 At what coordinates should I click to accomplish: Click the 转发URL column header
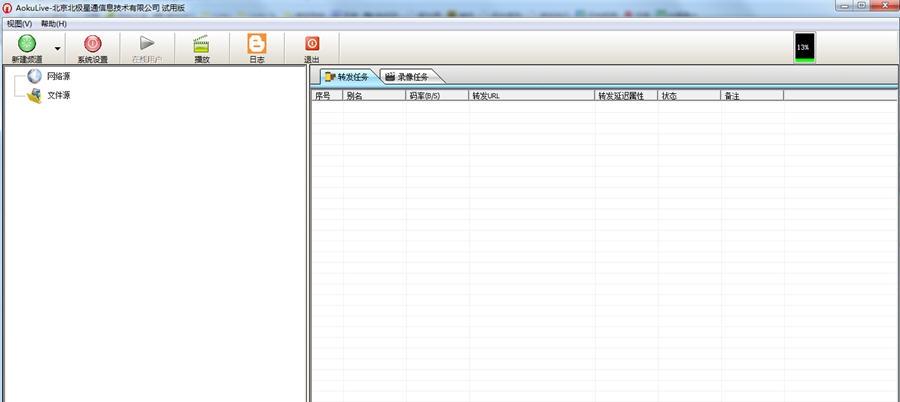point(532,96)
